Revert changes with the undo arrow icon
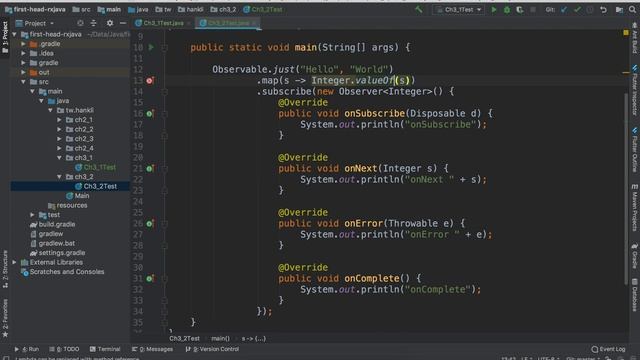The width and height of the screenshot is (640, 360). (603, 9)
